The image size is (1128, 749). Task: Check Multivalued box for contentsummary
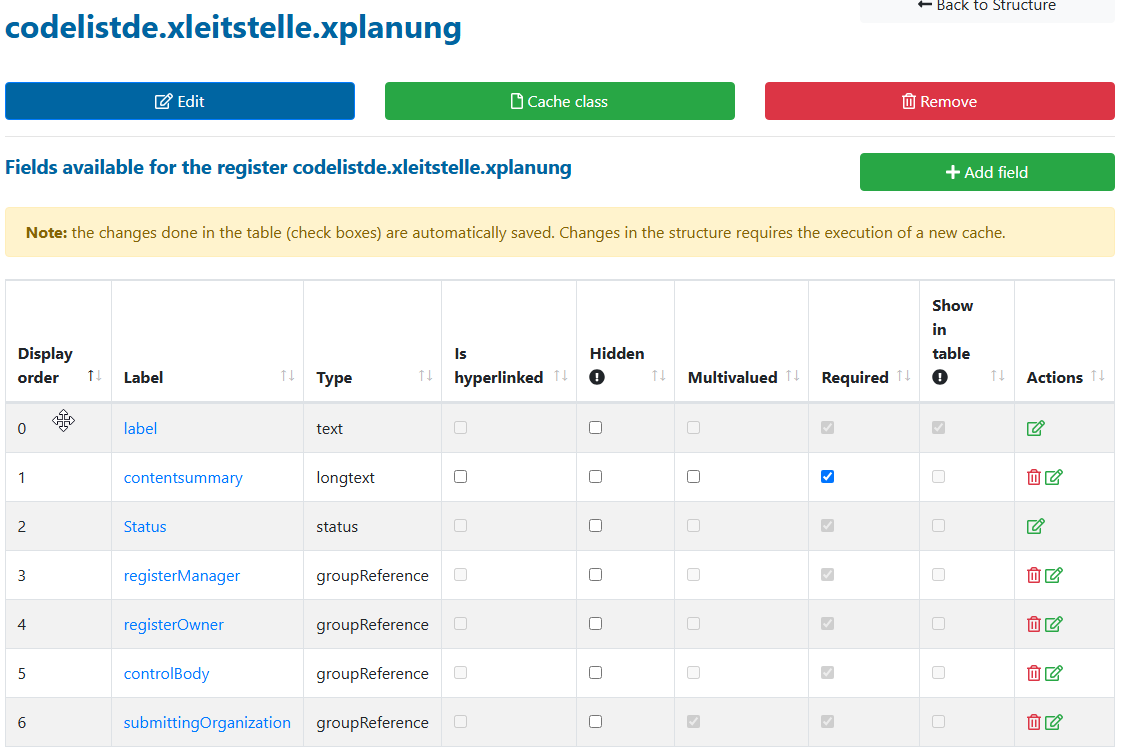[694, 477]
